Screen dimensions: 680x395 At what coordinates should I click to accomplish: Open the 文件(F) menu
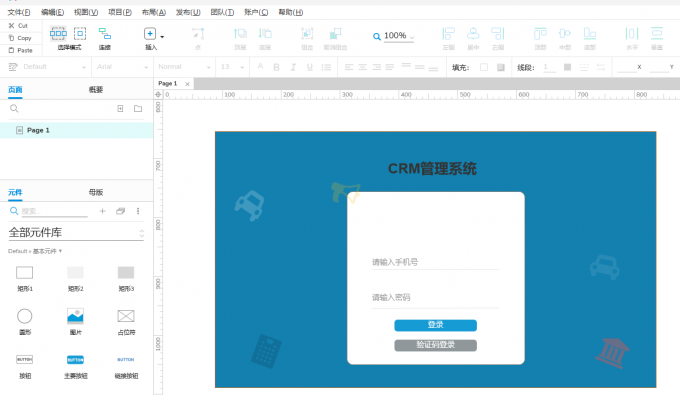[x=19, y=12]
